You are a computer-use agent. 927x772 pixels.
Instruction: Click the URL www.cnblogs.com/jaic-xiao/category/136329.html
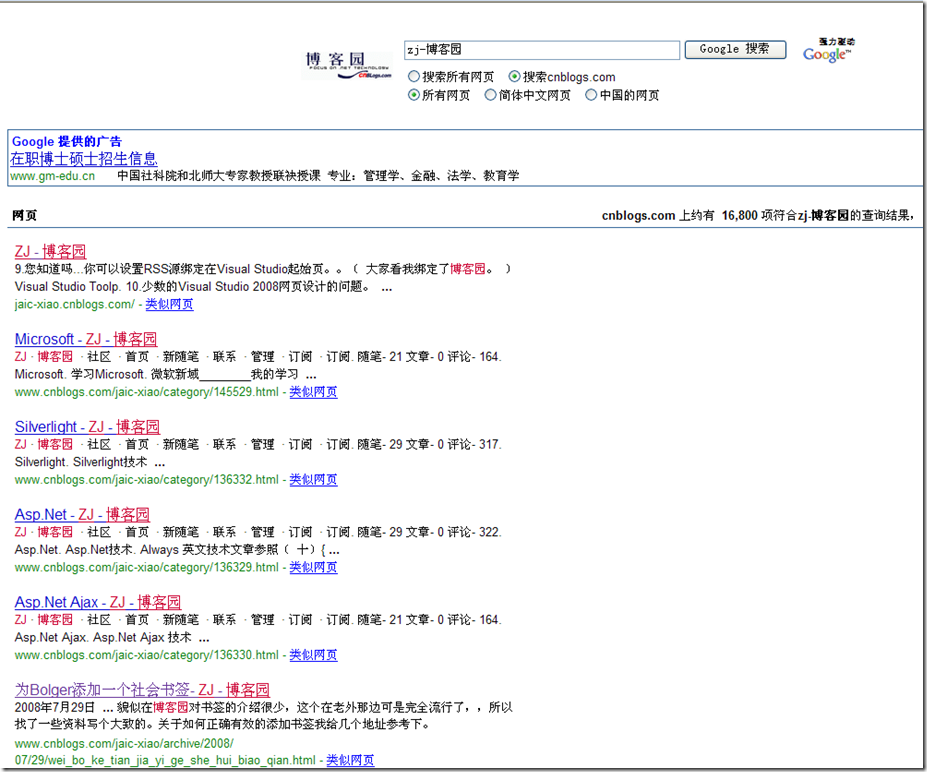pyautogui.click(x=146, y=567)
